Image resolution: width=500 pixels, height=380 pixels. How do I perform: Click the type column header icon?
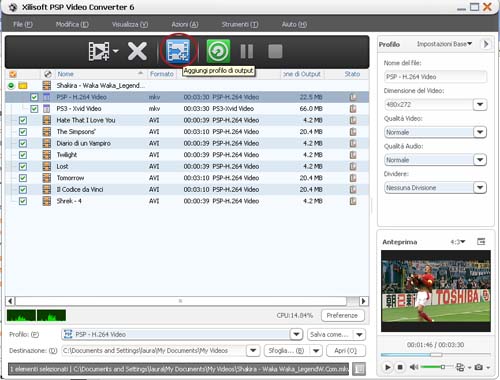(48, 74)
